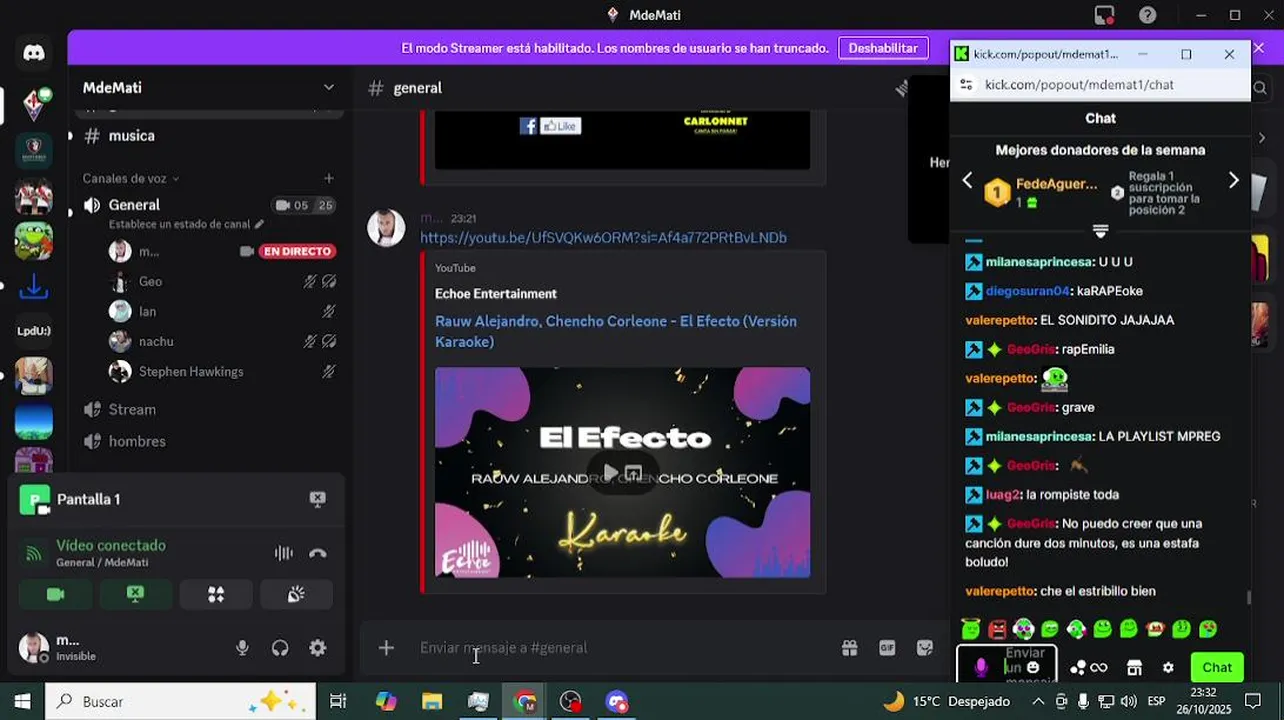Click username milanesaprincesa saying U U U
This screenshot has width=1284, height=720.
point(1039,262)
